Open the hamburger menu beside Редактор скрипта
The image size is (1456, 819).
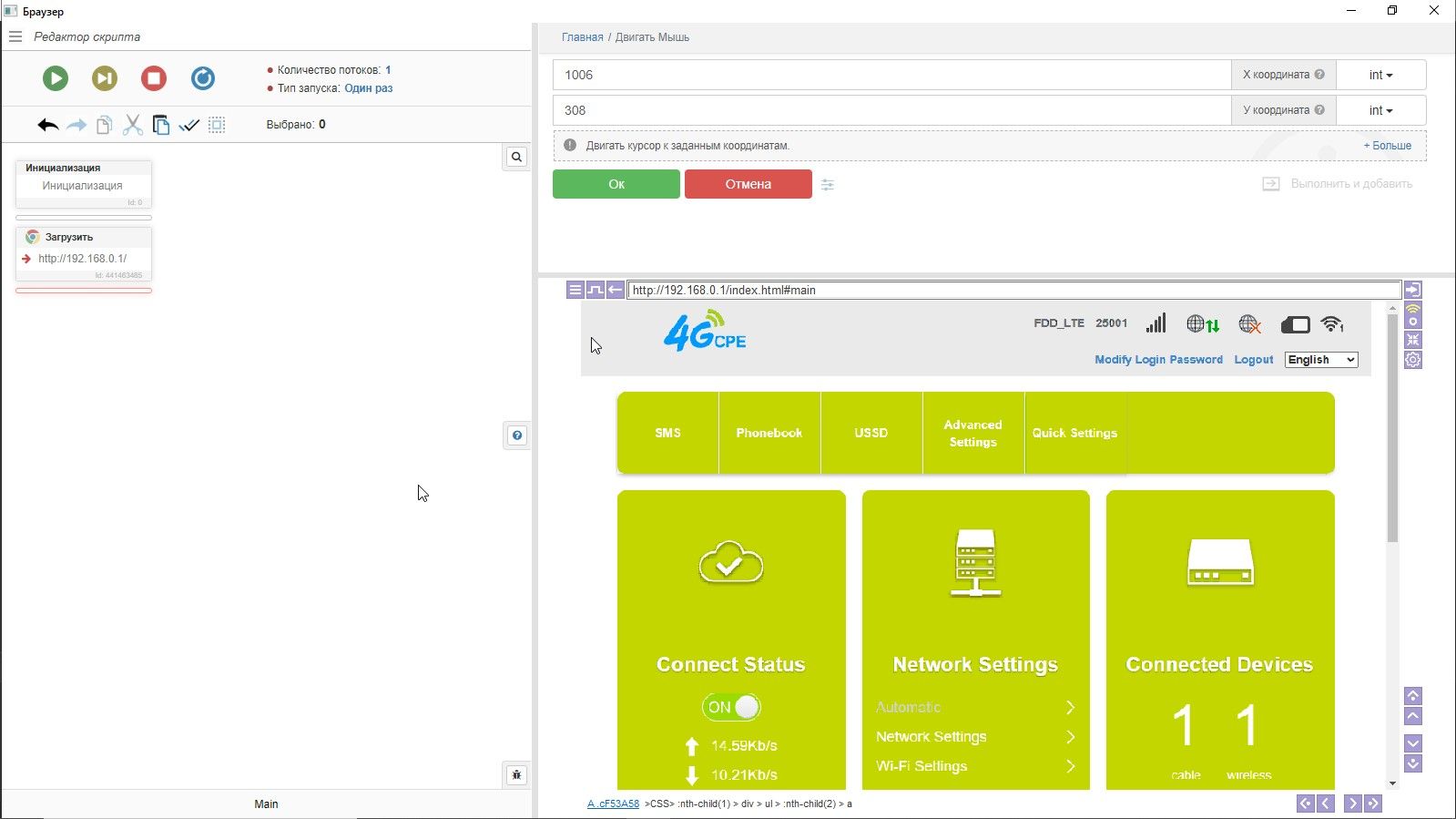[x=15, y=36]
